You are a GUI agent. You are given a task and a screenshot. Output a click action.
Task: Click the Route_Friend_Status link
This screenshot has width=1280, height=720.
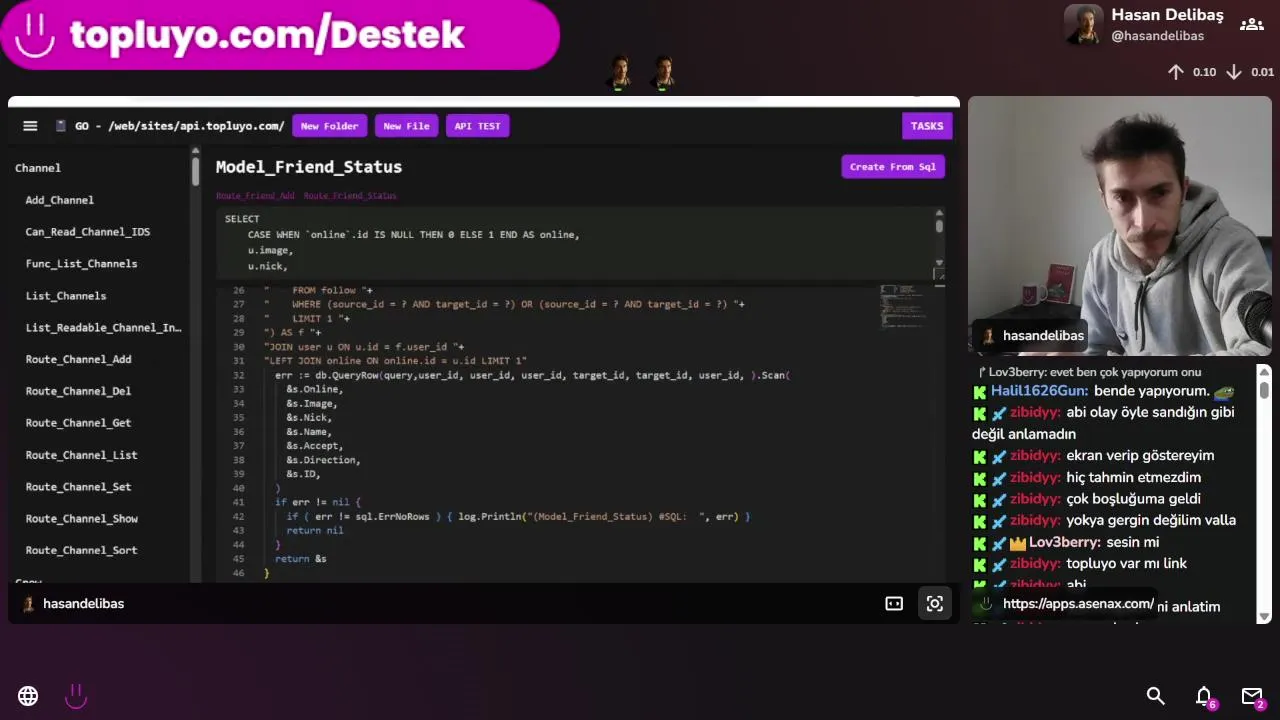[x=350, y=196]
